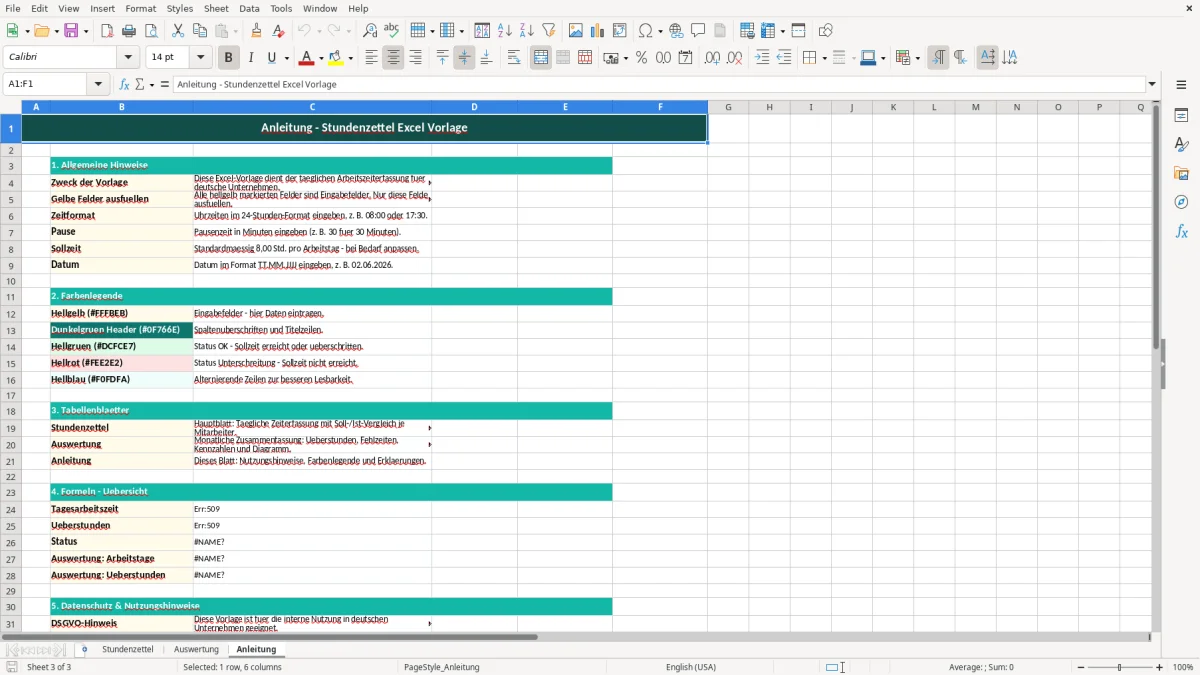Format cells as date
Viewport: 1200px width, 675px height.
[685, 58]
